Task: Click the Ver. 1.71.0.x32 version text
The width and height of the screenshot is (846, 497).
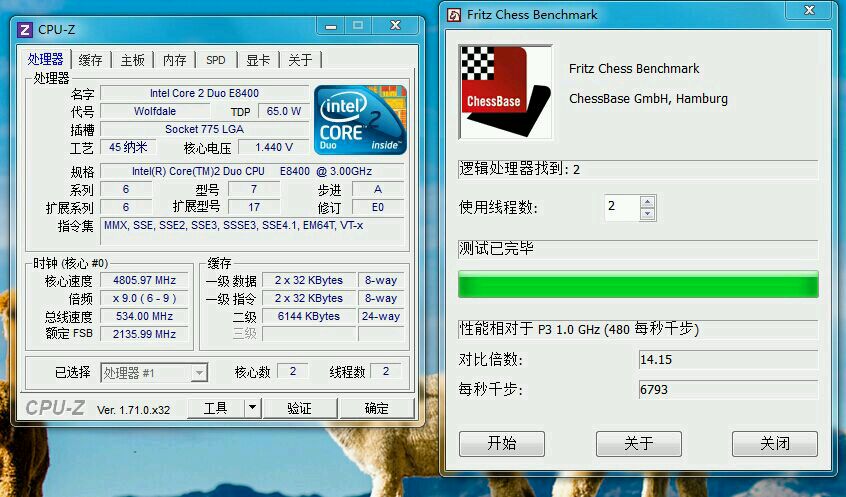Action: click(133, 410)
